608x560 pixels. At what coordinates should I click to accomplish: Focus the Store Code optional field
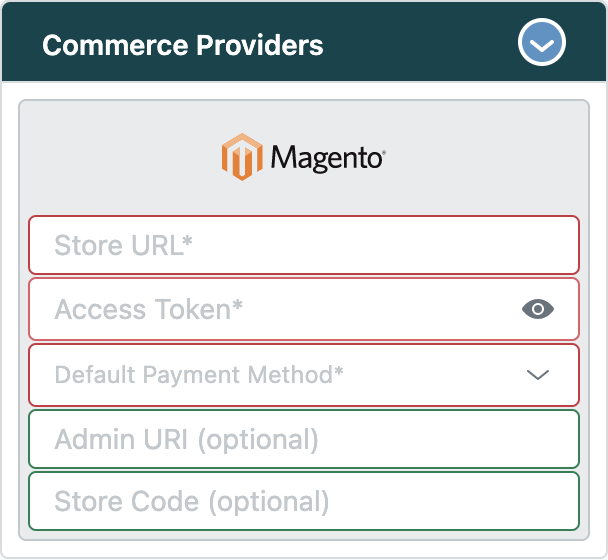click(304, 501)
